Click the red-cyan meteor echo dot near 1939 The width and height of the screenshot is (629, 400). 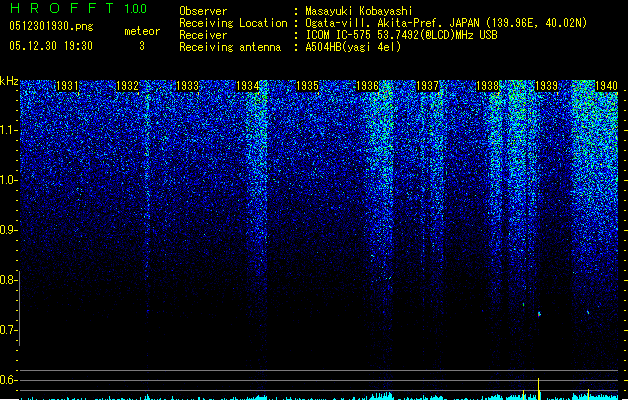(x=539, y=314)
